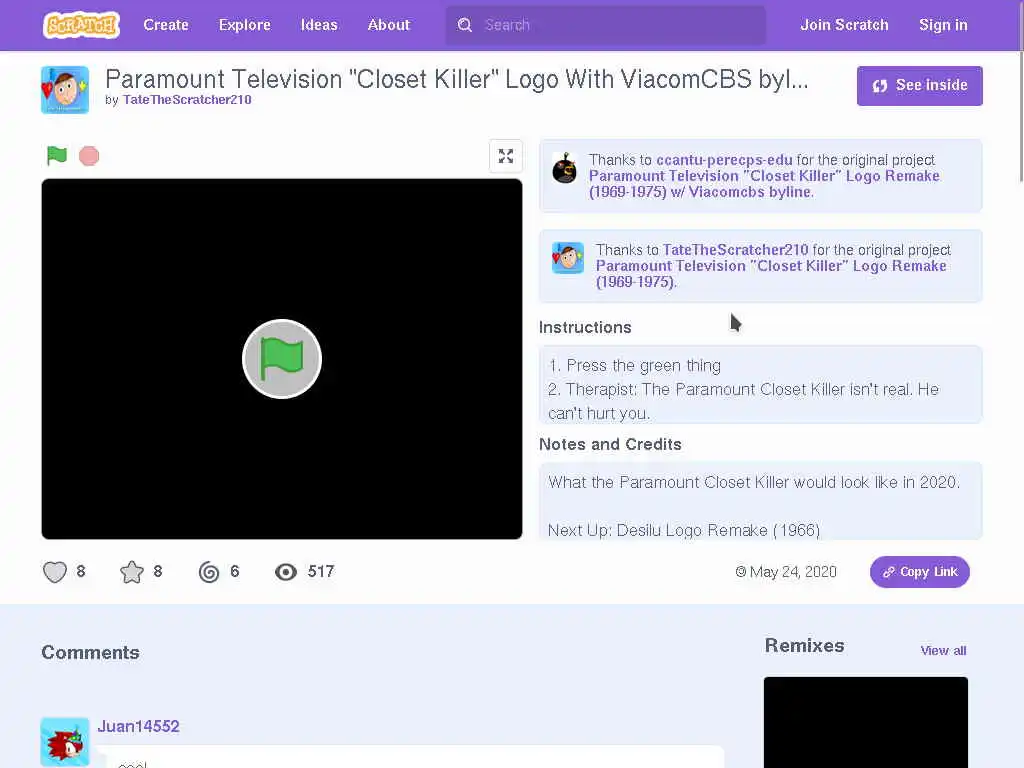Image resolution: width=1024 pixels, height=768 pixels.
Task: Click the search magnifier icon
Action: 464,25
